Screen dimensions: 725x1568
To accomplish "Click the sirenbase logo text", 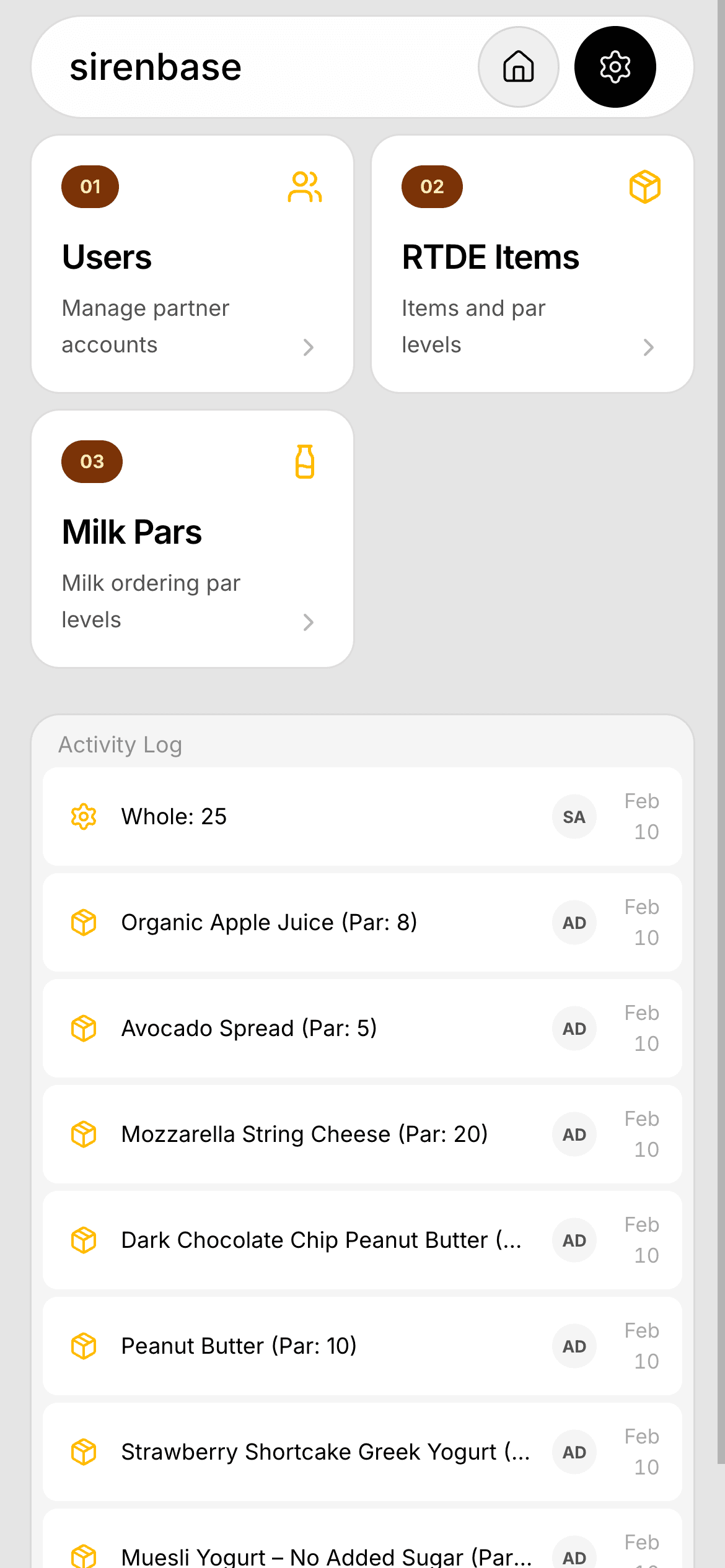I will (156, 67).
